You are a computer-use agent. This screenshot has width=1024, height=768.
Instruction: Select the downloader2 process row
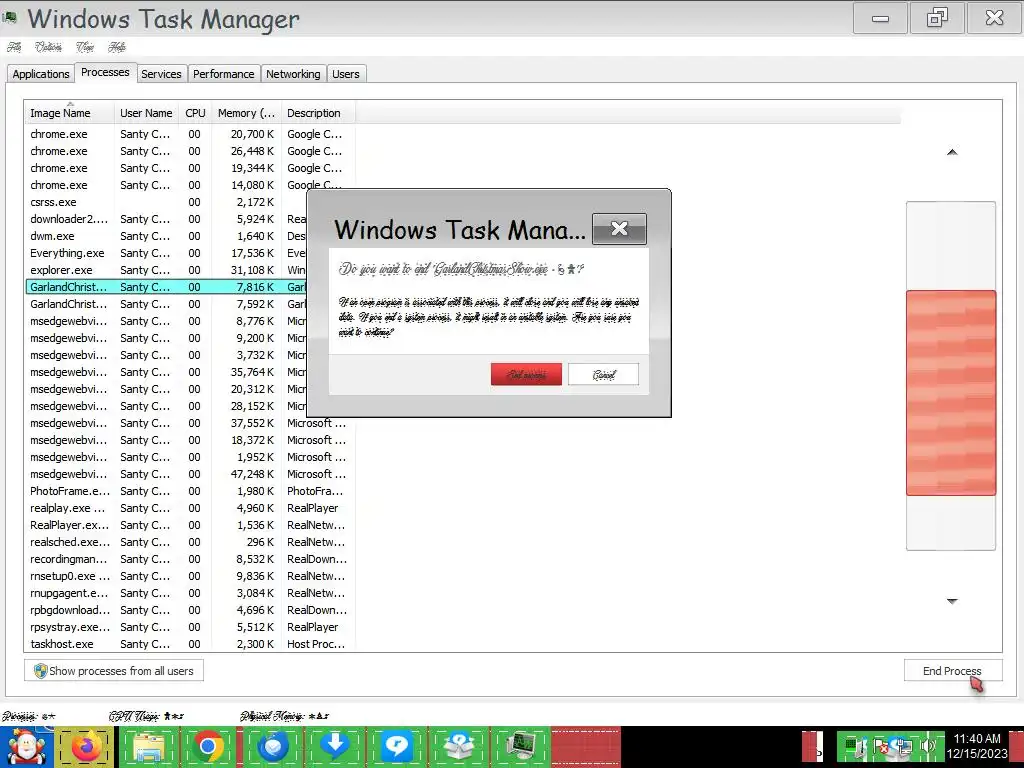coord(166,219)
